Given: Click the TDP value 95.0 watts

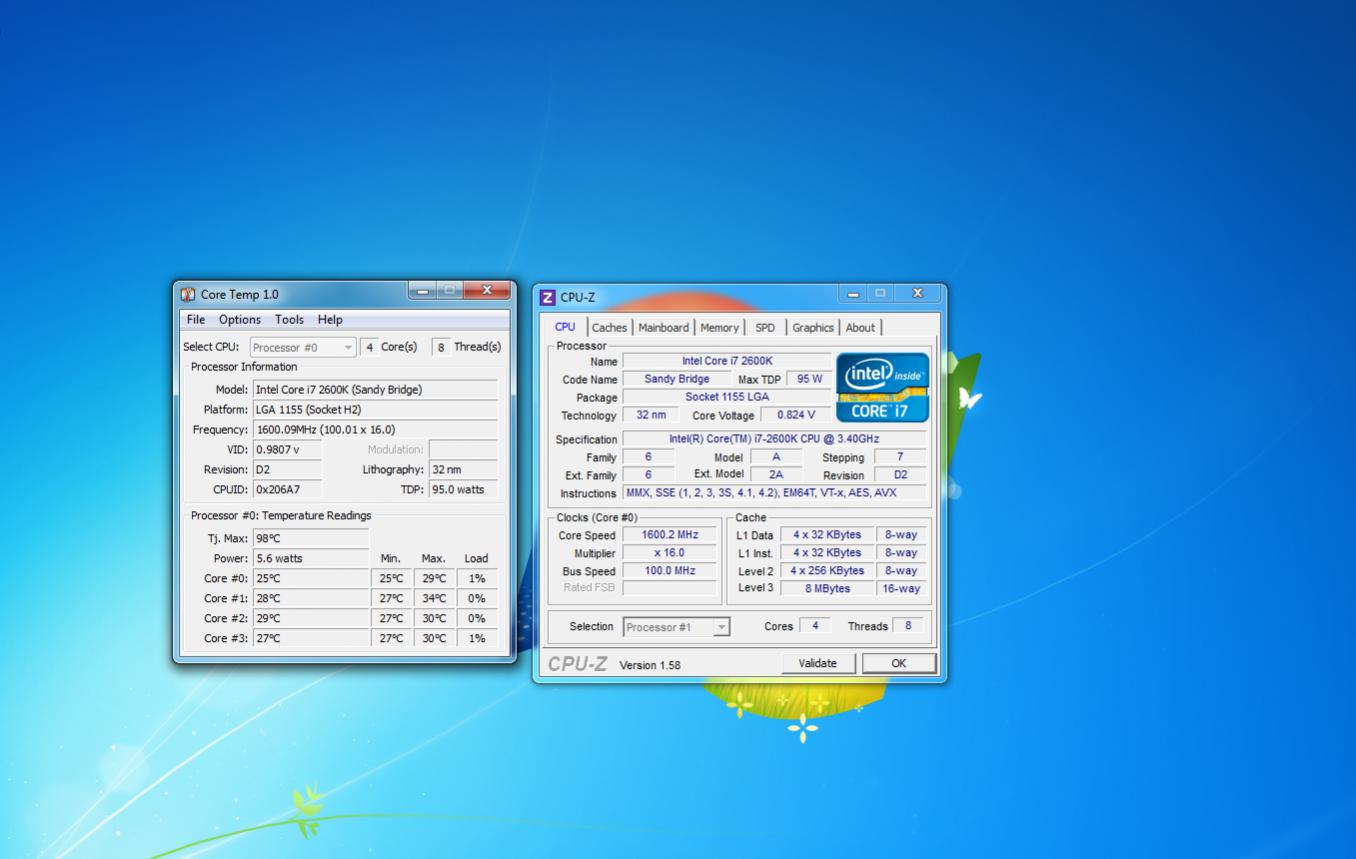Looking at the screenshot, I should tap(463, 490).
